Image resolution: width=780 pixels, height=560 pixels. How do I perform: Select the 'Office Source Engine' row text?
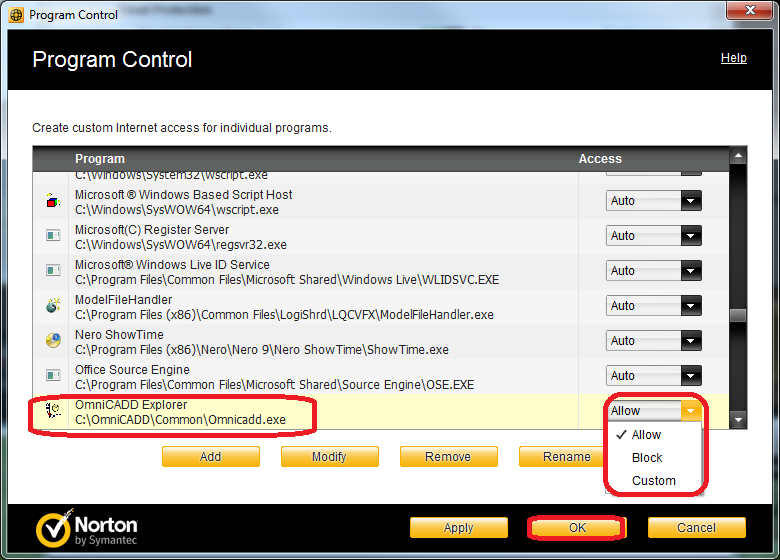[132, 370]
